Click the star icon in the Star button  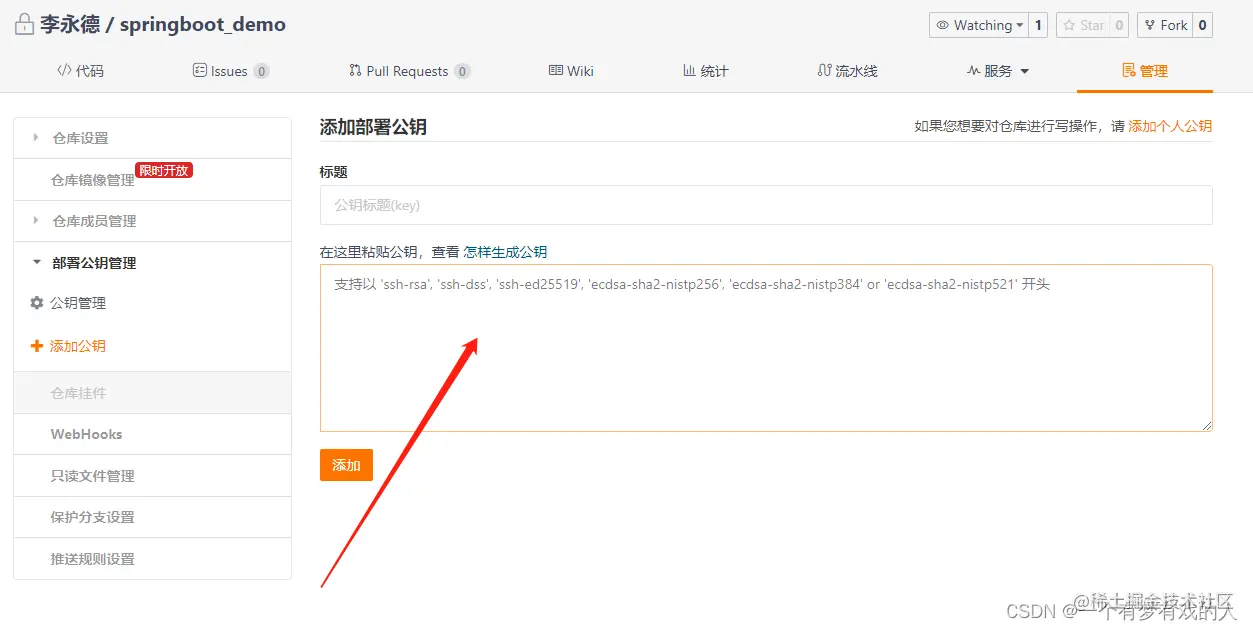(x=1069, y=25)
